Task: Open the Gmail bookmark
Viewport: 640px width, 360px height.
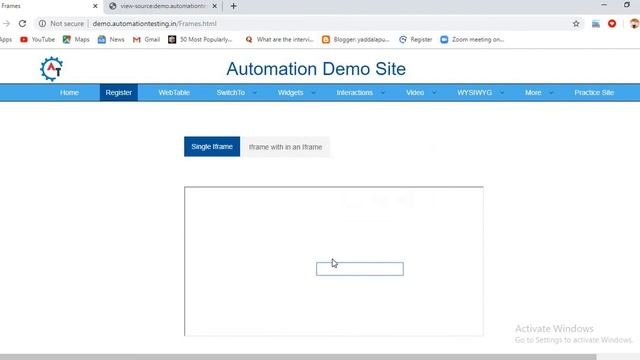Action: coord(146,40)
